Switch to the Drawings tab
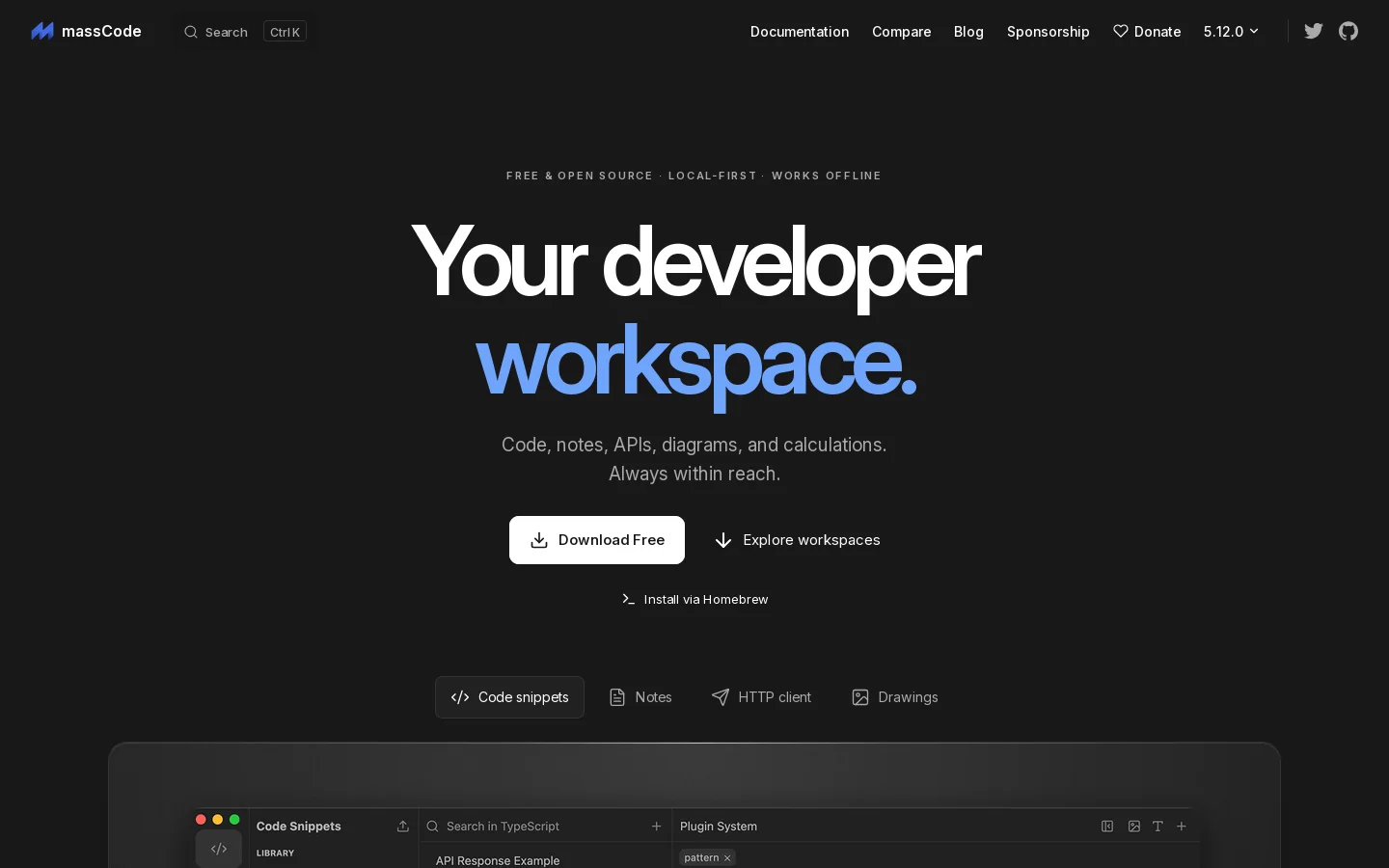 coord(895,697)
